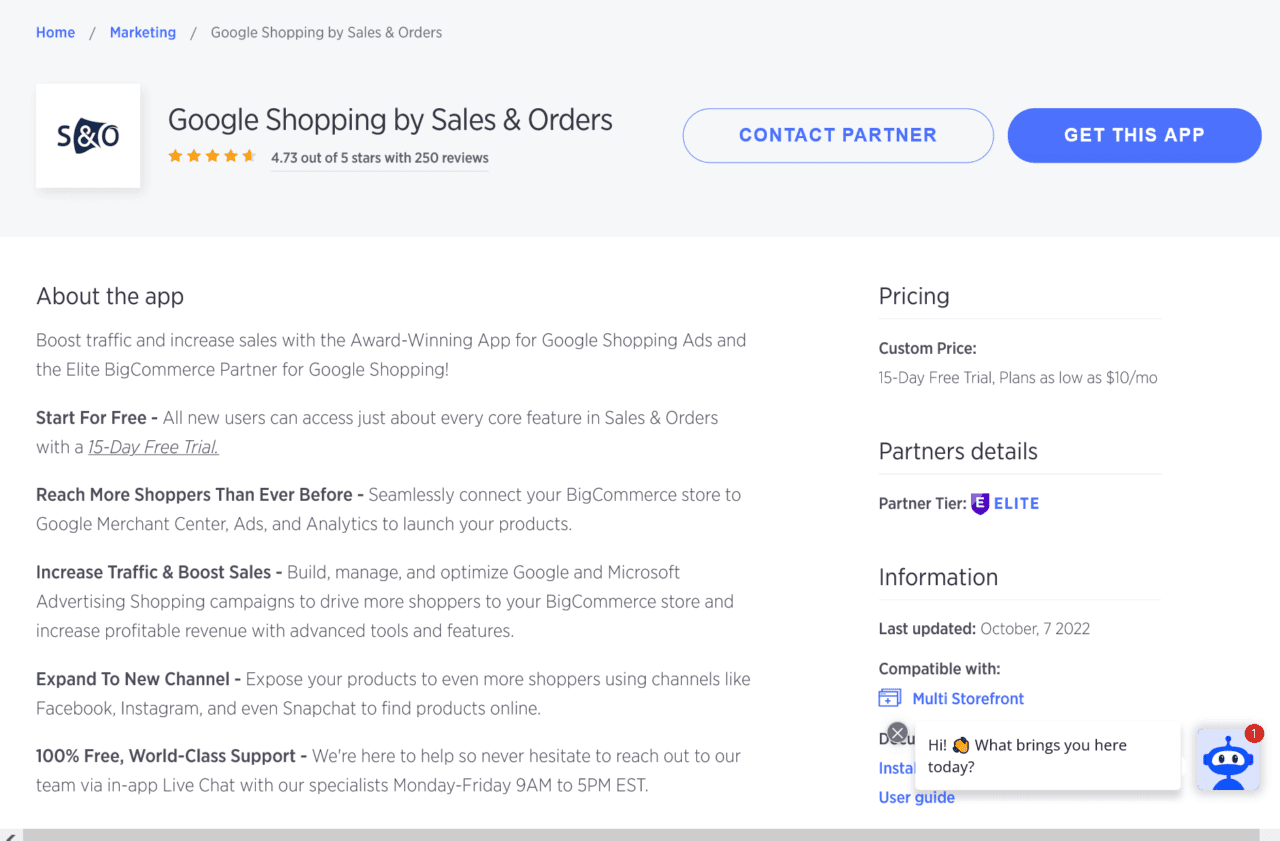
Task: Click the S&O app logo icon
Action: (x=88, y=134)
